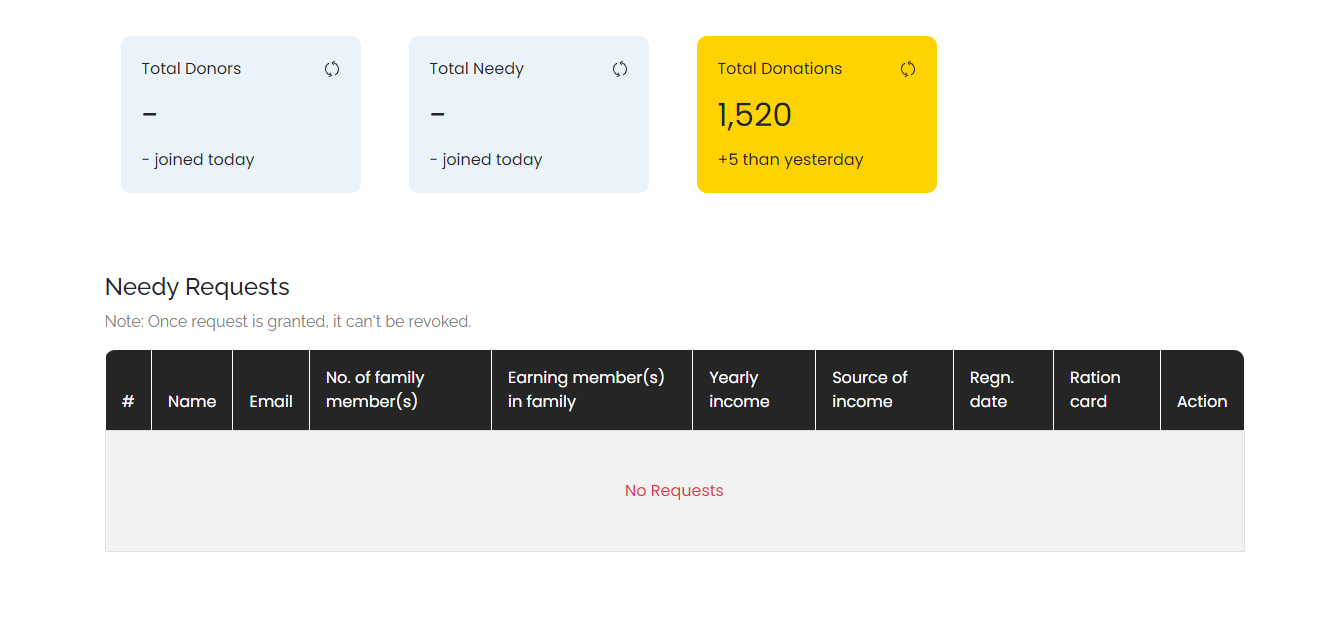Click the 1,520 donations figure
The width and height of the screenshot is (1339, 620).
[x=755, y=116]
